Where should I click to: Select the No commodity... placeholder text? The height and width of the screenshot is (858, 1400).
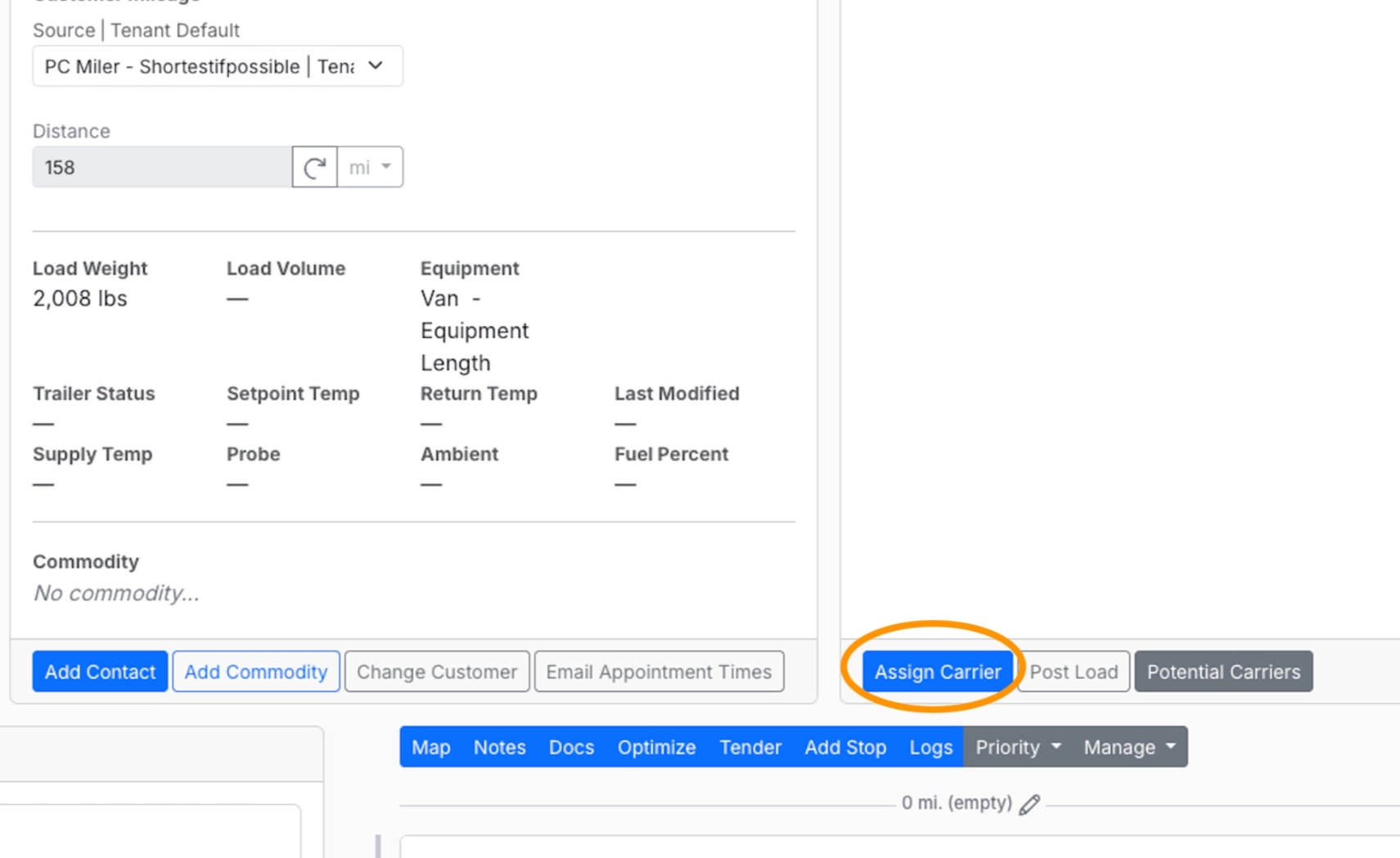(116, 593)
